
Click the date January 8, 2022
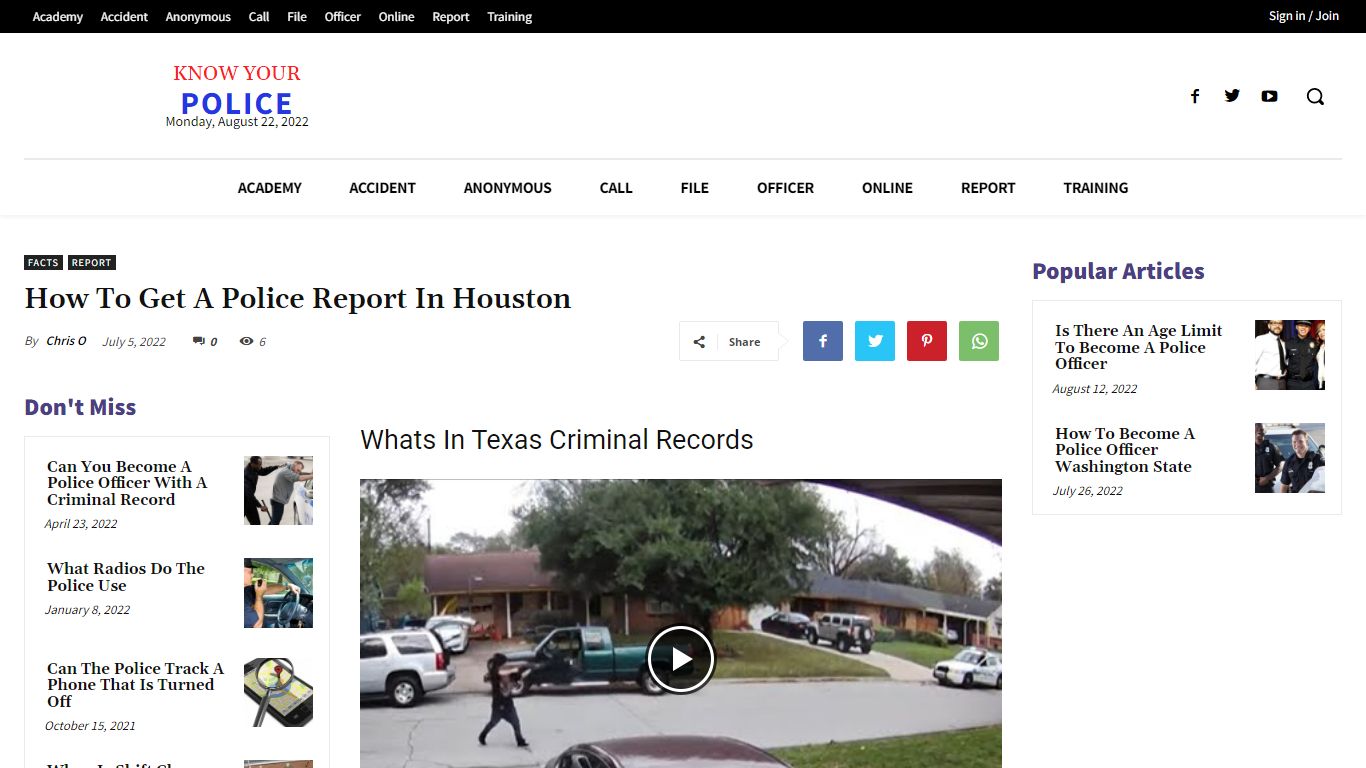[x=87, y=610]
